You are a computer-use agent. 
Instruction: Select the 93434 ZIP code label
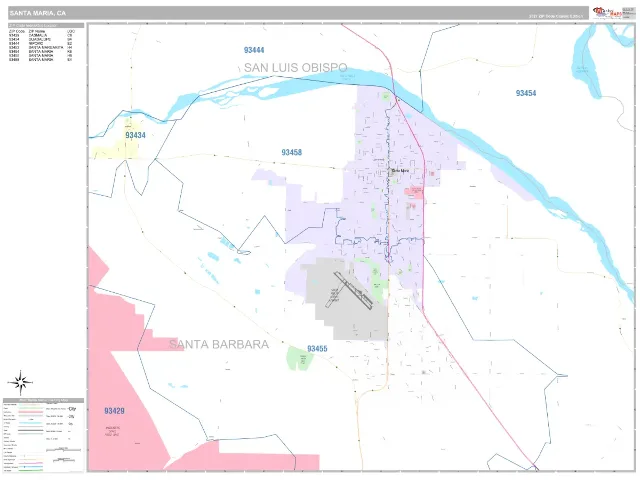tap(135, 135)
